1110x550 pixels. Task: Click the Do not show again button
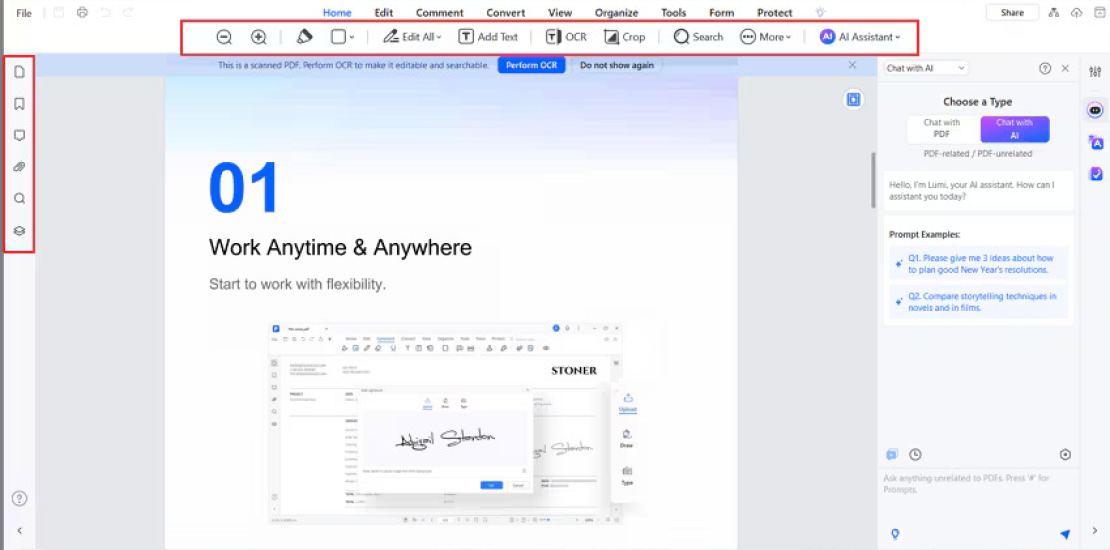click(617, 65)
